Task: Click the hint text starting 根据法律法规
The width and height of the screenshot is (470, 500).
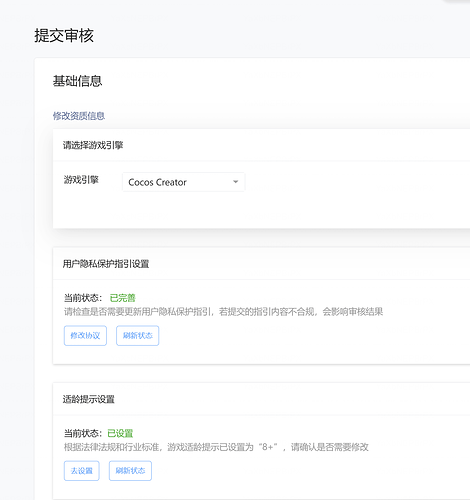Action: pyautogui.click(x=216, y=447)
